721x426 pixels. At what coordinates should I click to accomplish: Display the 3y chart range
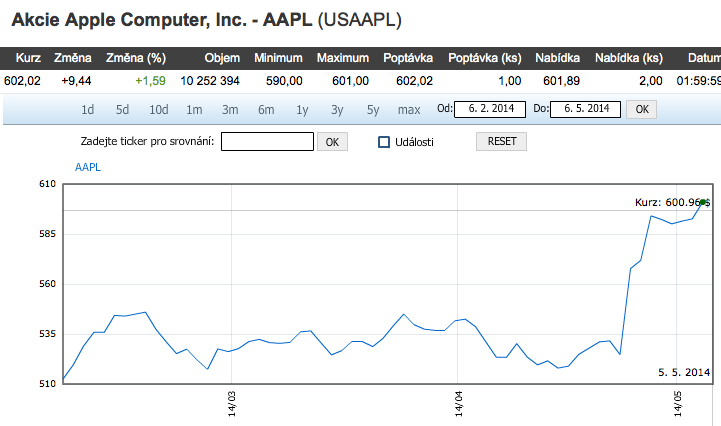pos(337,109)
